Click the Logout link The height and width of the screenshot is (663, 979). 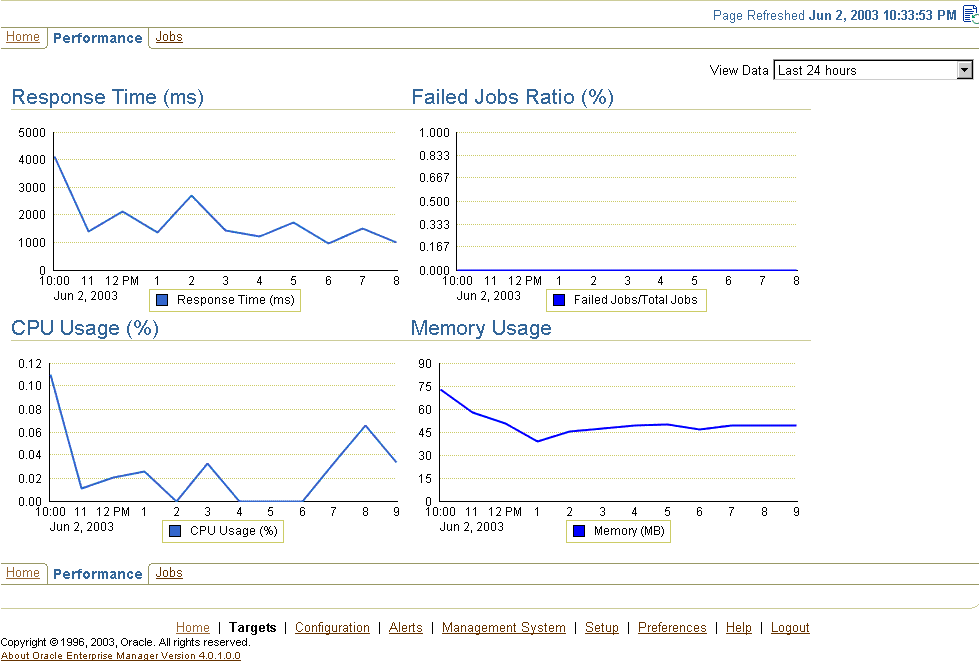click(790, 627)
